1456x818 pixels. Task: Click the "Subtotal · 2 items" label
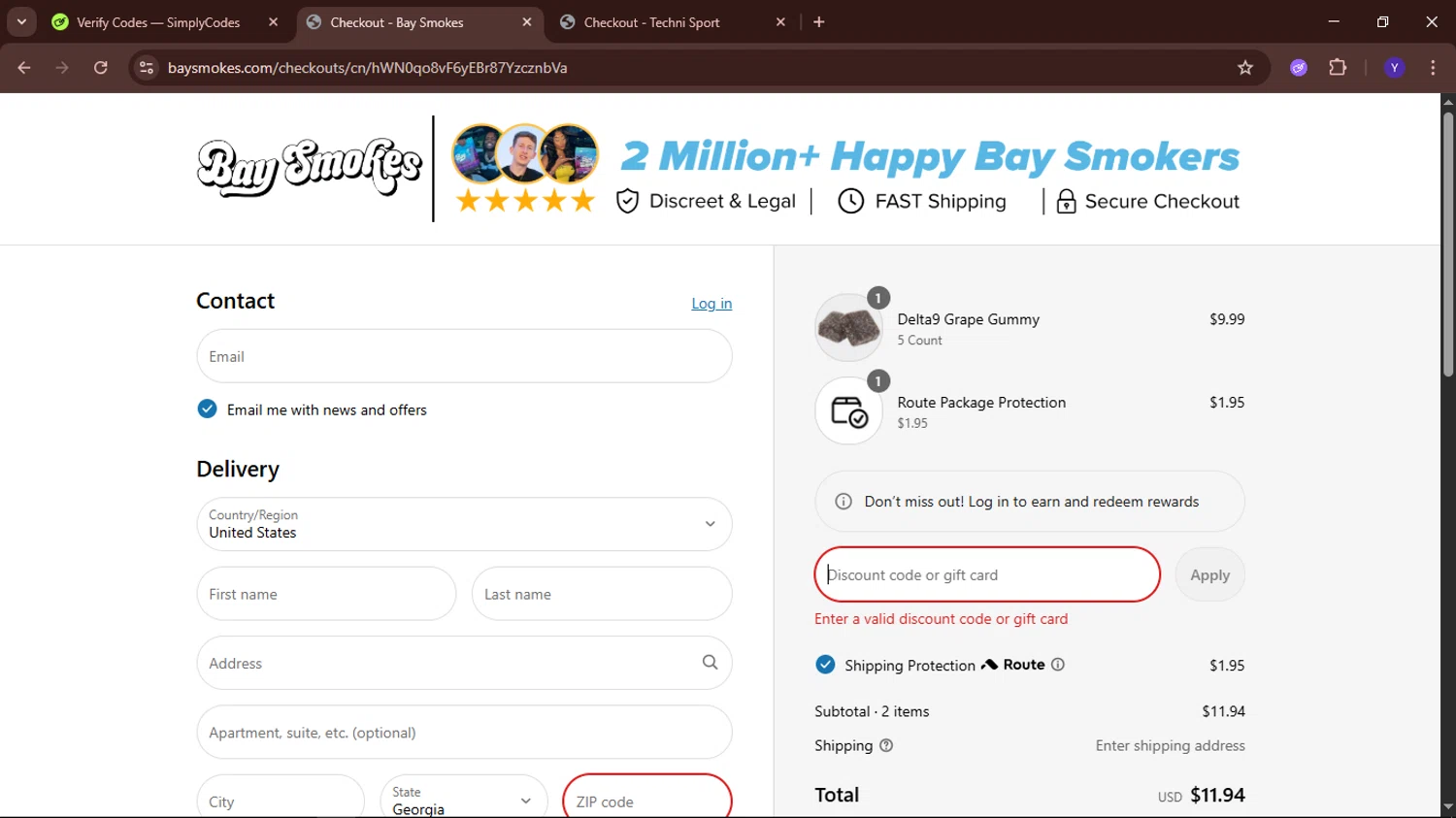coord(872,711)
